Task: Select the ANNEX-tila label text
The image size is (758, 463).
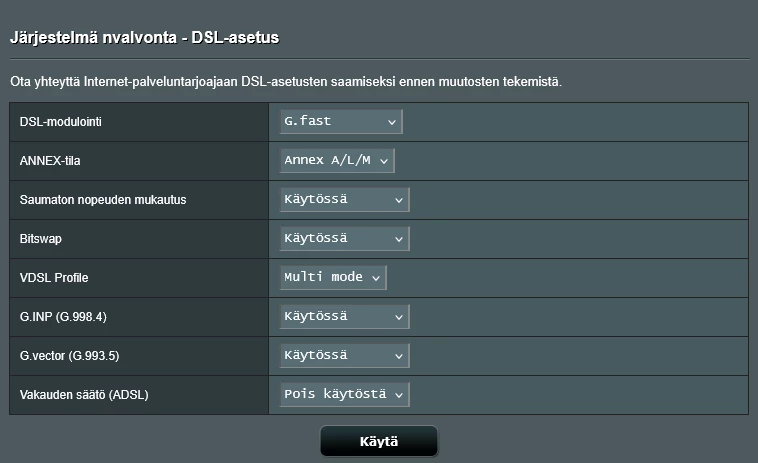Action: pyautogui.click(x=49, y=160)
